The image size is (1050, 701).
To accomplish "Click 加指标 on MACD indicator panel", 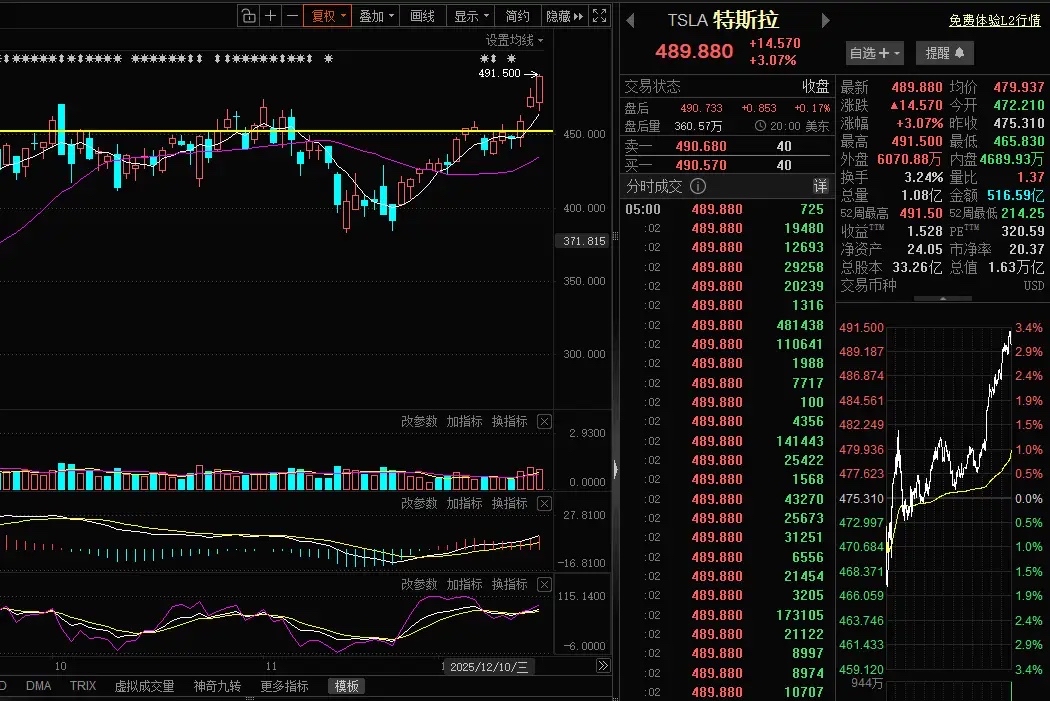I will 464,503.
